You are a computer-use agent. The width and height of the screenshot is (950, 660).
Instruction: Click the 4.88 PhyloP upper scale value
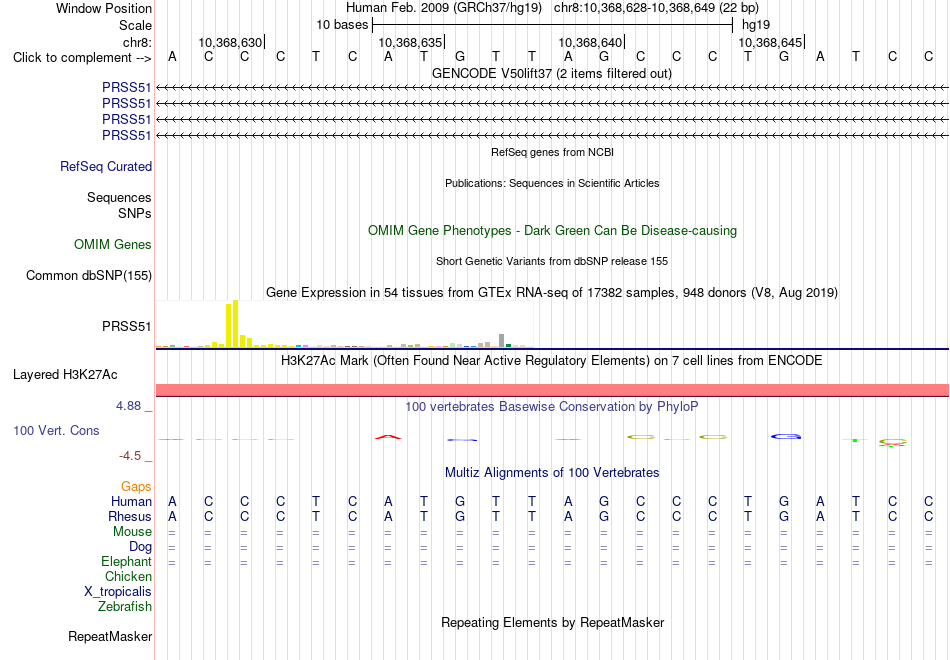click(x=128, y=406)
